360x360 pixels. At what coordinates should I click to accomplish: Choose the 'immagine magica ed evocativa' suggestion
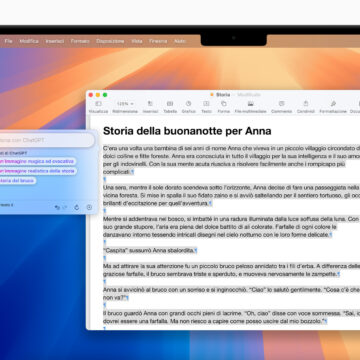(37, 161)
